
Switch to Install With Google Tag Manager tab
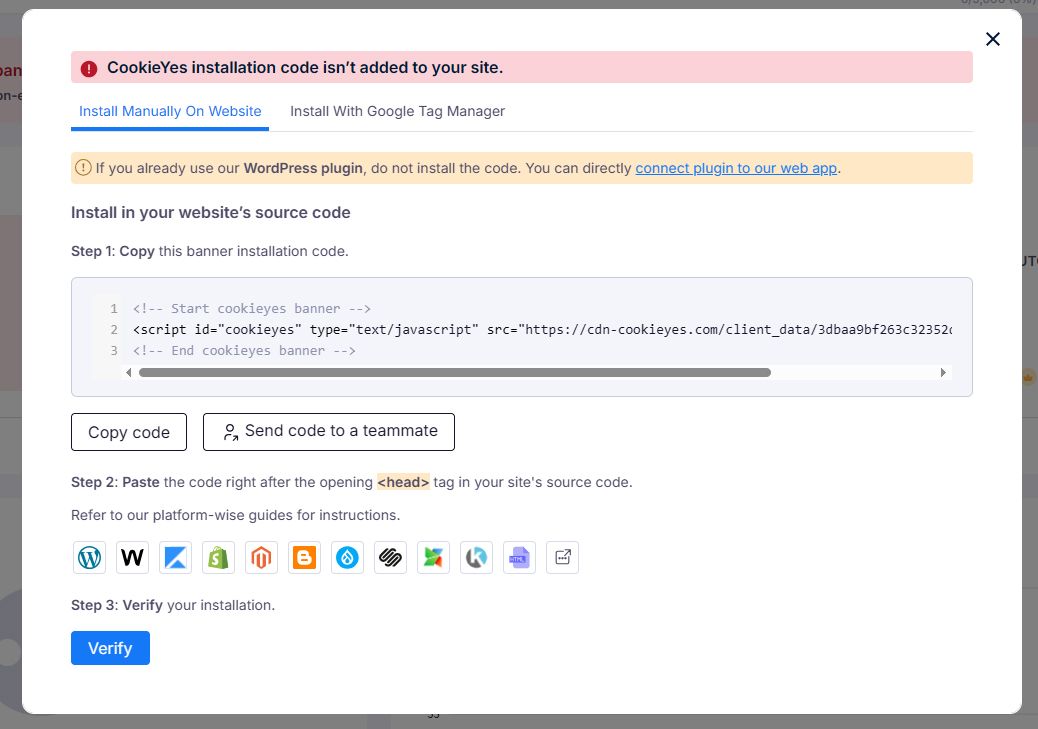[397, 111]
